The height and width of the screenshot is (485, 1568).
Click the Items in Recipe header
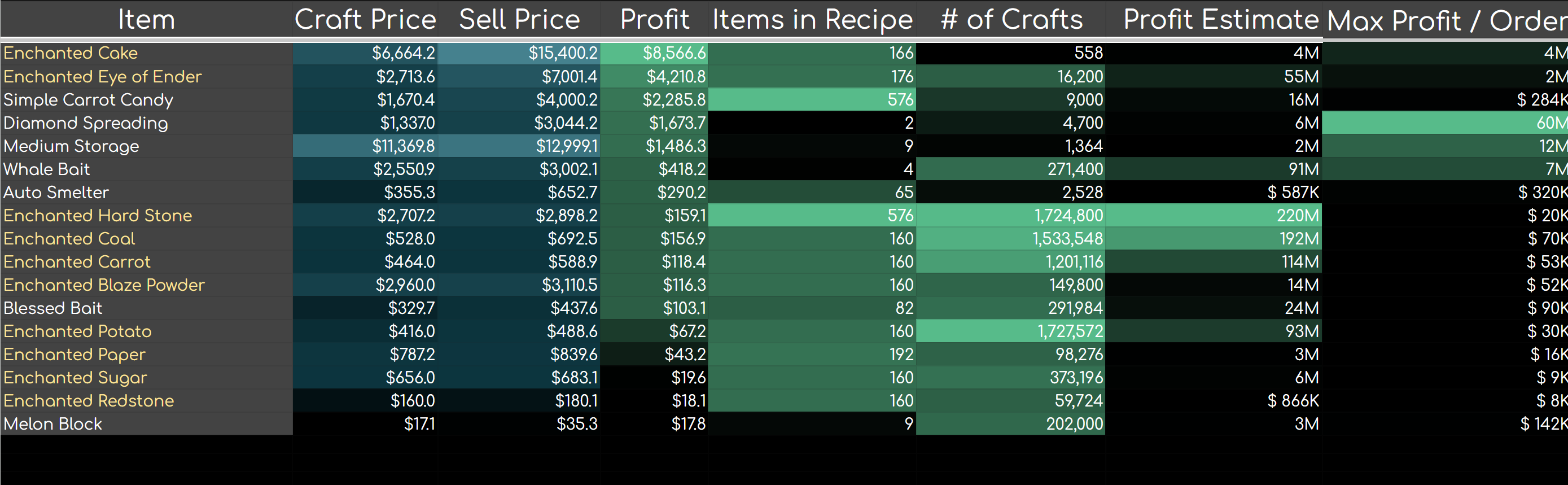click(x=812, y=19)
